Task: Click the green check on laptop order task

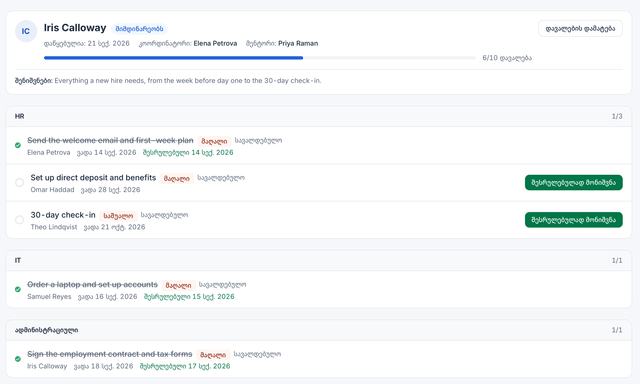Action: tap(18, 289)
